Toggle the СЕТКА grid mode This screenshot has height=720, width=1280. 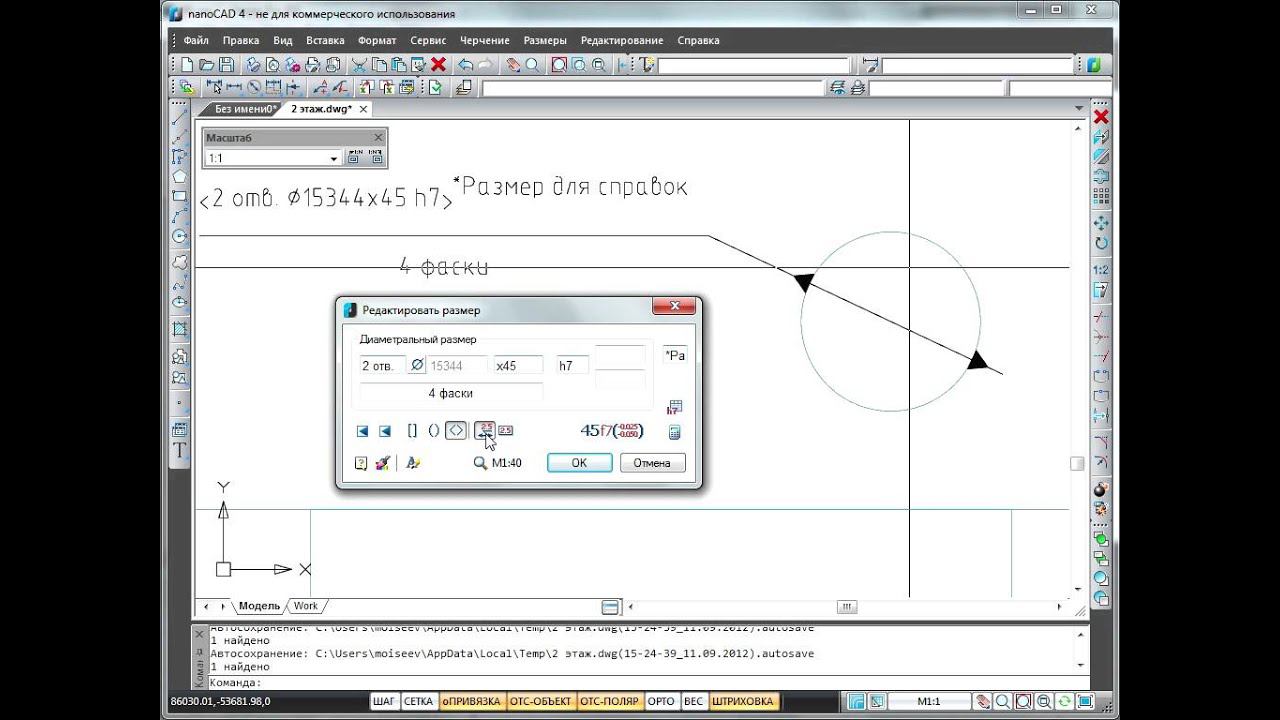(418, 702)
